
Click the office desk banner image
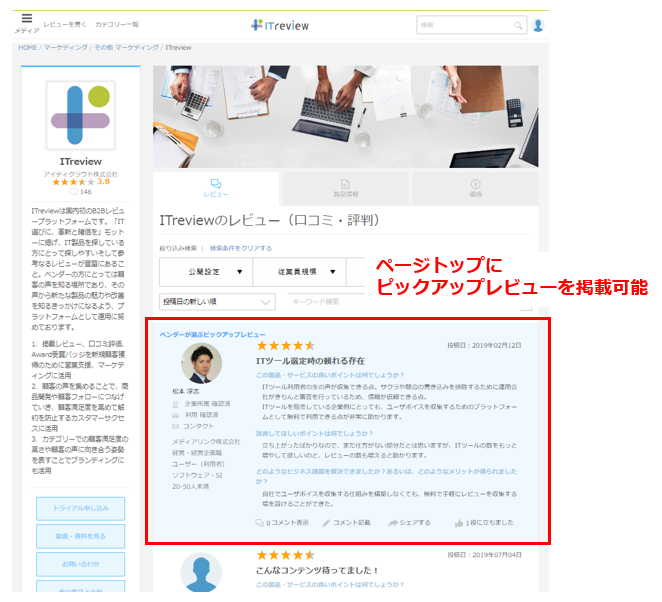[345, 117]
